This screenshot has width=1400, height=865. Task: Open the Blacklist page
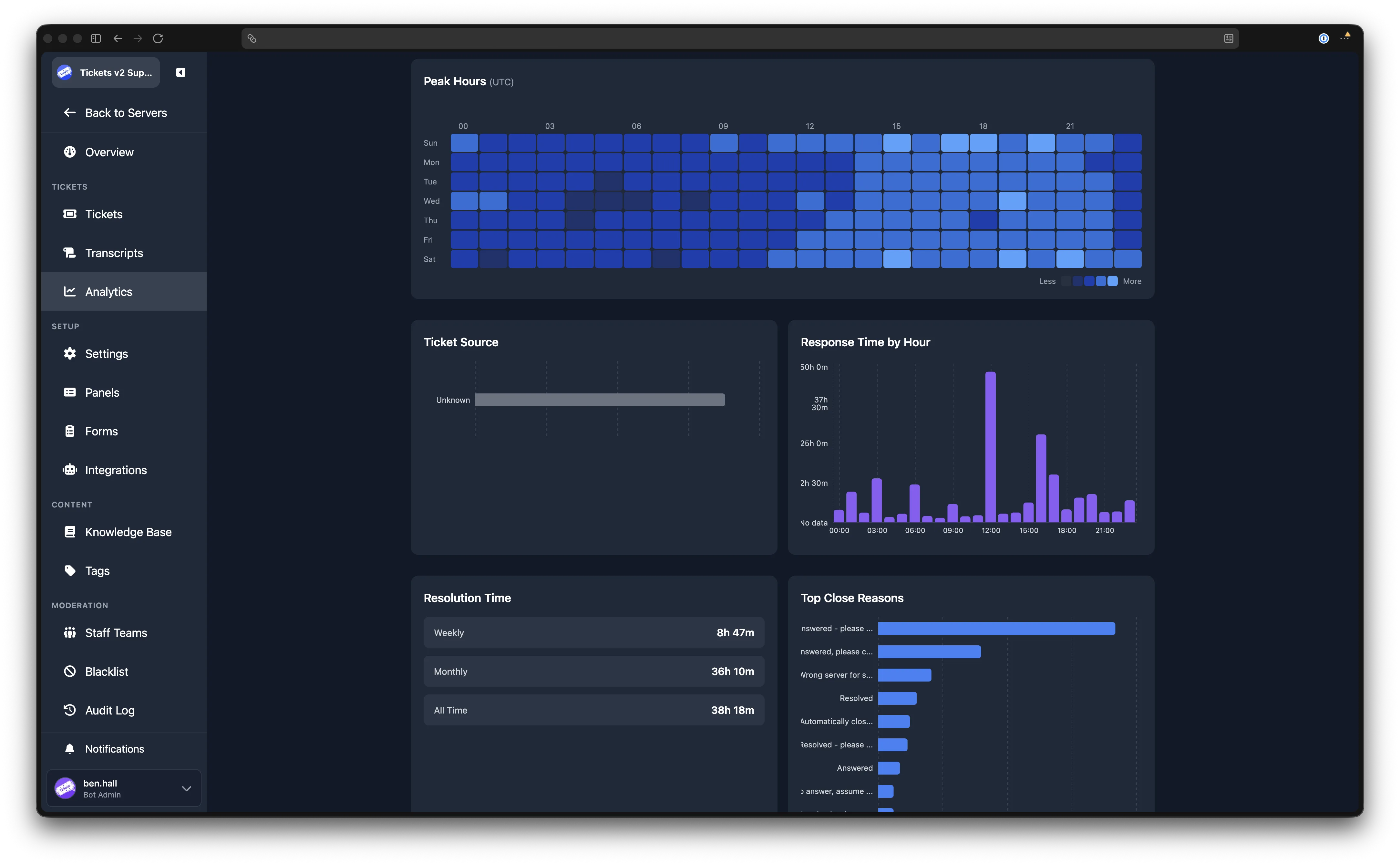(x=124, y=672)
